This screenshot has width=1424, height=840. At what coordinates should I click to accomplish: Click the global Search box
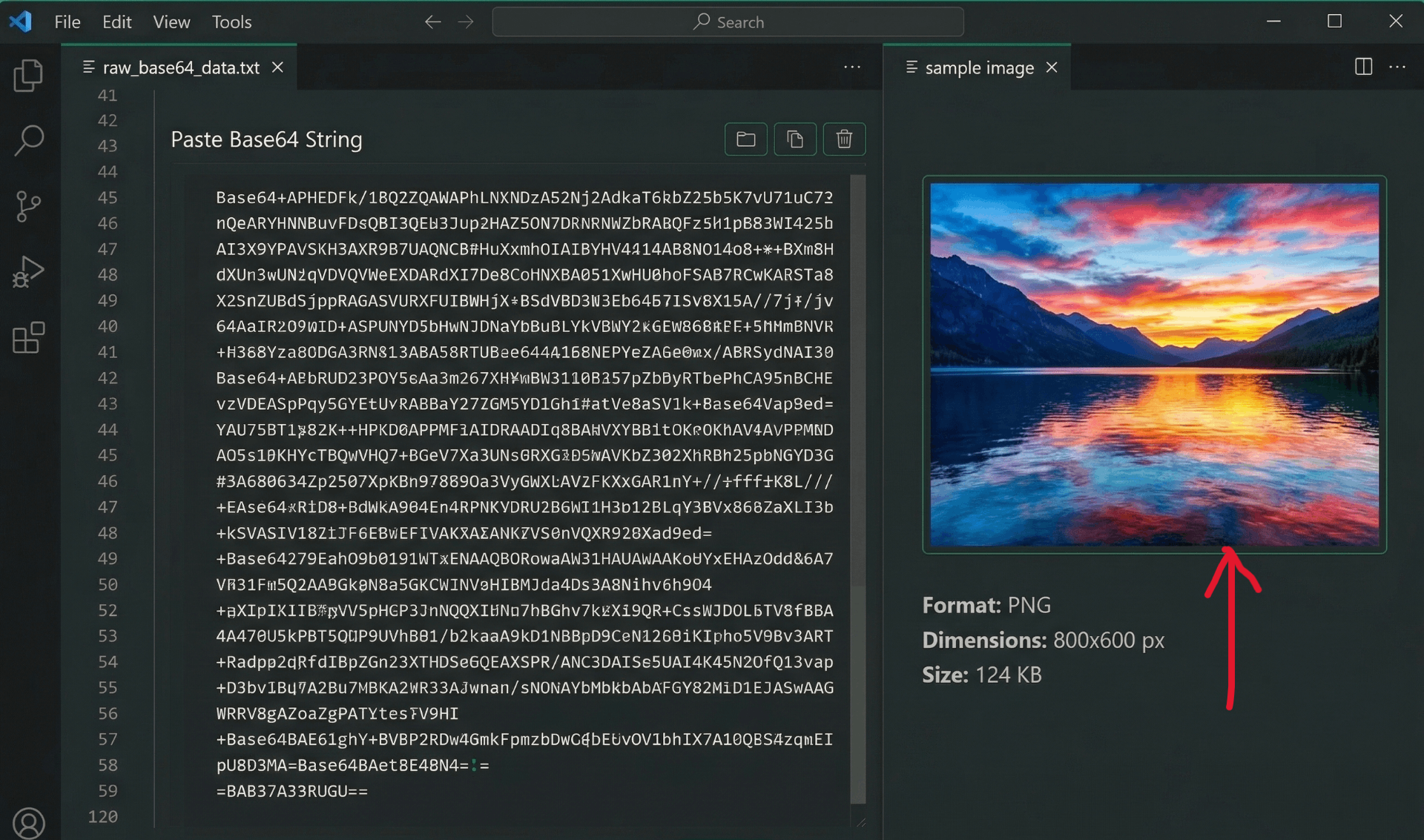tap(728, 22)
